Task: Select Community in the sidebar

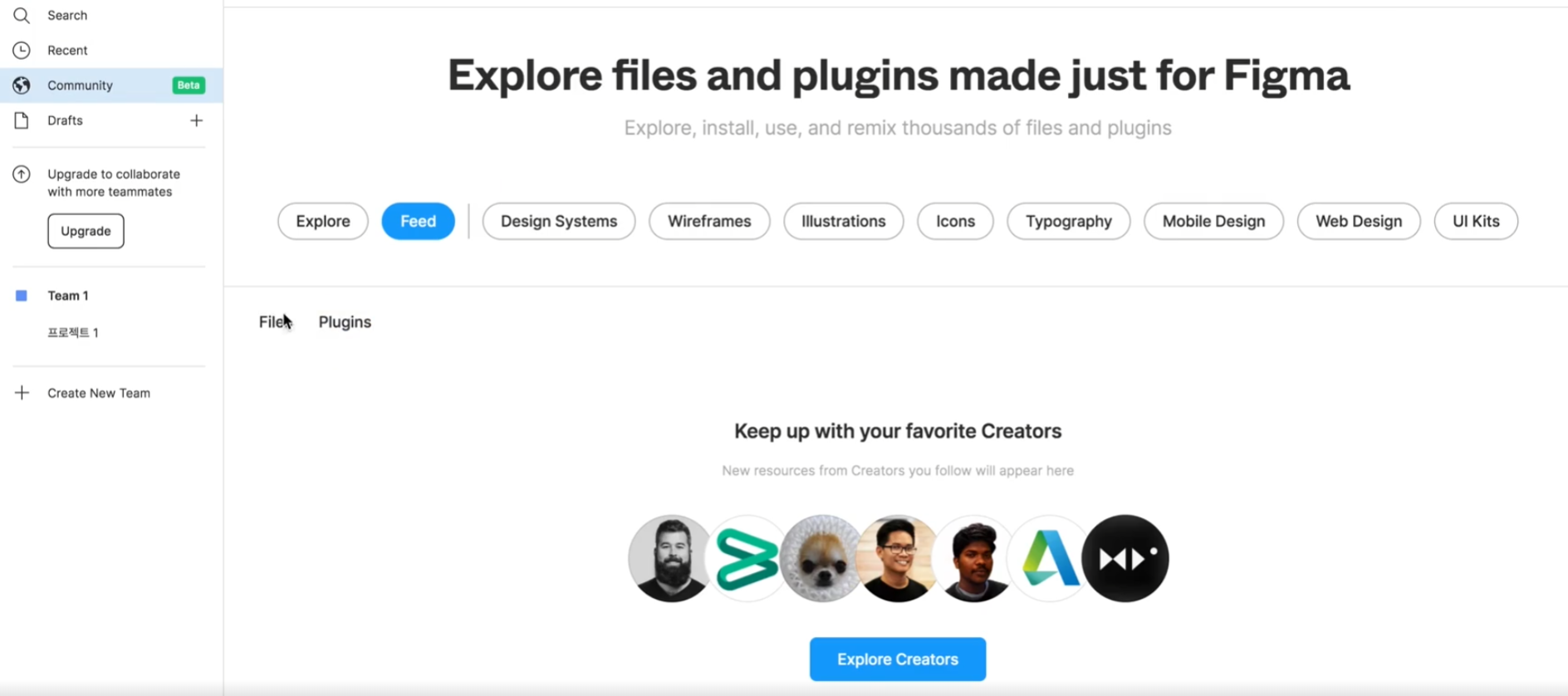Action: point(111,85)
